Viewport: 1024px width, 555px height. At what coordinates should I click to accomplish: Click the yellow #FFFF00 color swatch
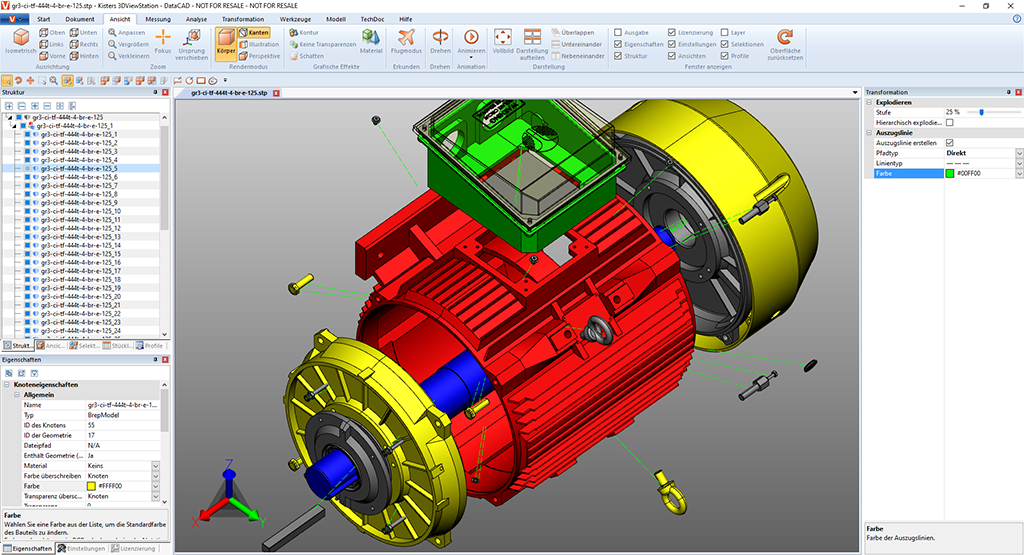point(91,486)
